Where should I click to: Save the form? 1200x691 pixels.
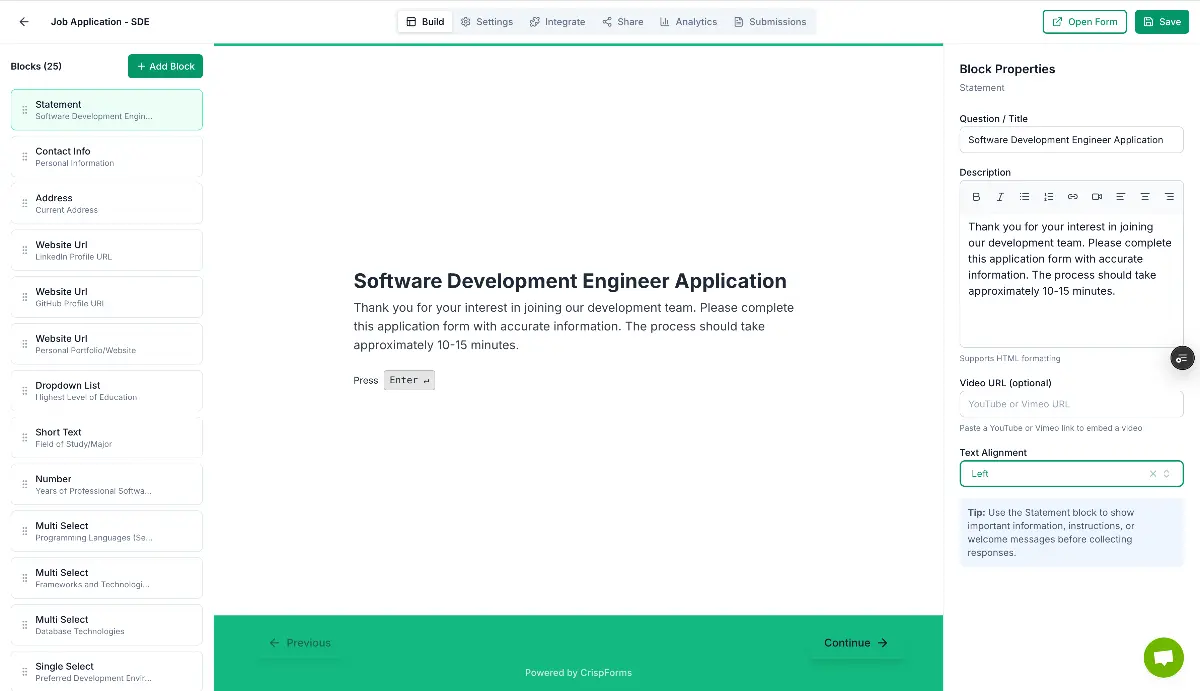point(1161,21)
